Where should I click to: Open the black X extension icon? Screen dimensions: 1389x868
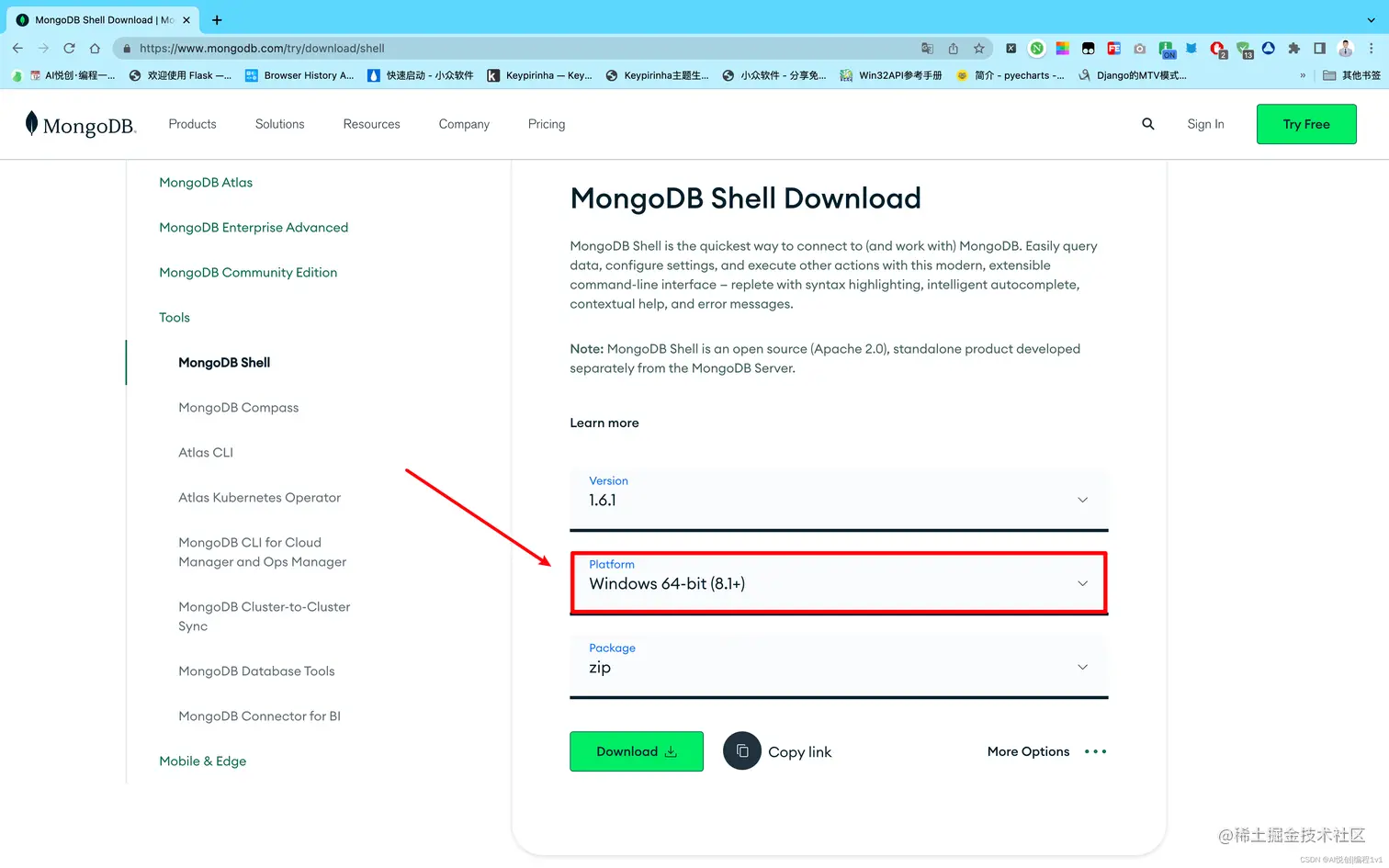click(1011, 48)
